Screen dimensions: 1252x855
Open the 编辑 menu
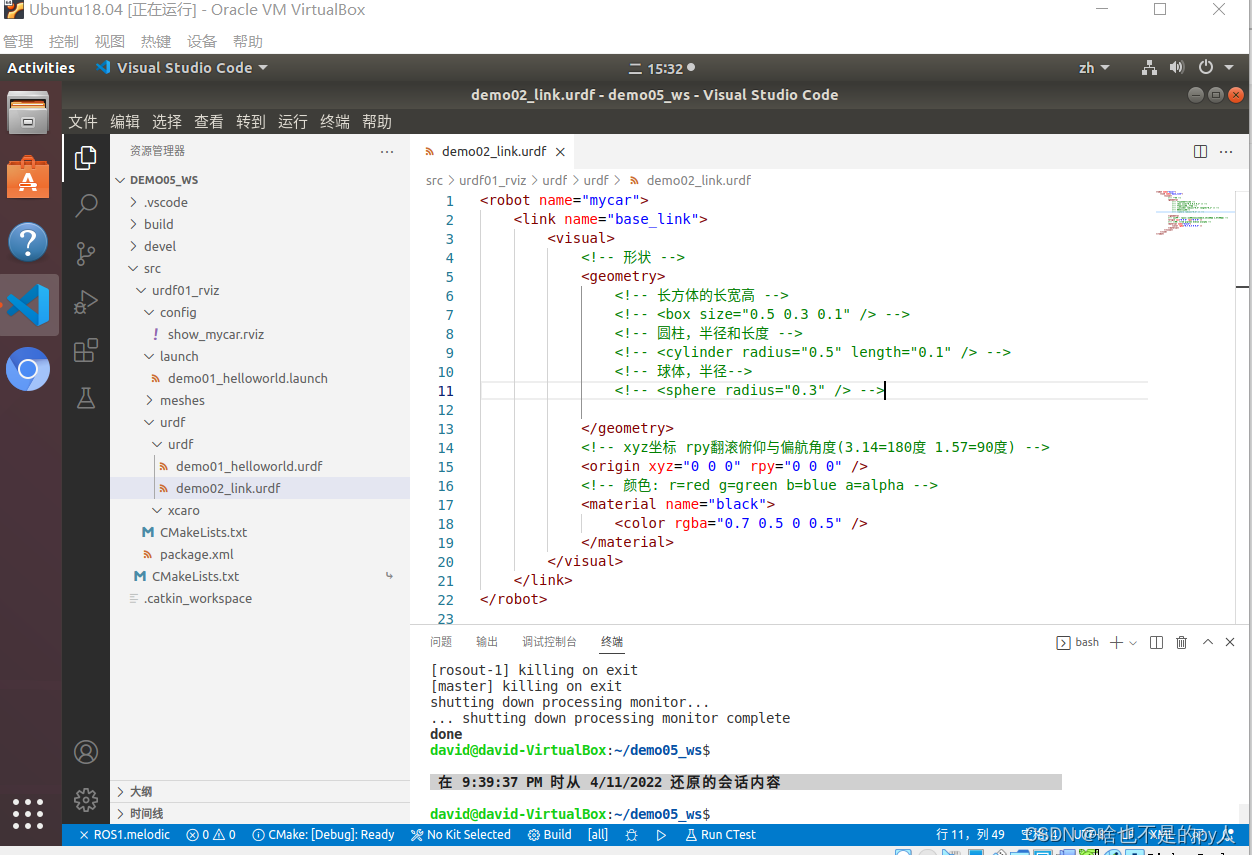125,122
